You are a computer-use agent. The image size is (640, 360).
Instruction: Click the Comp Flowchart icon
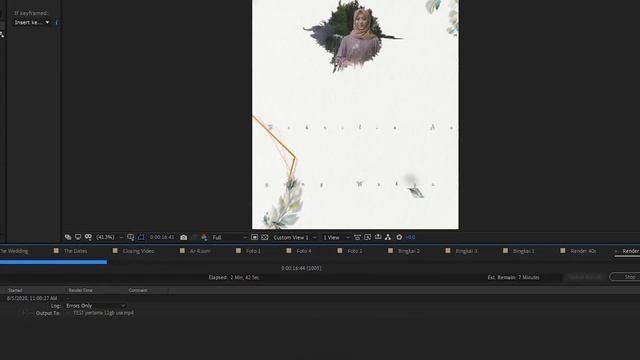(388, 237)
